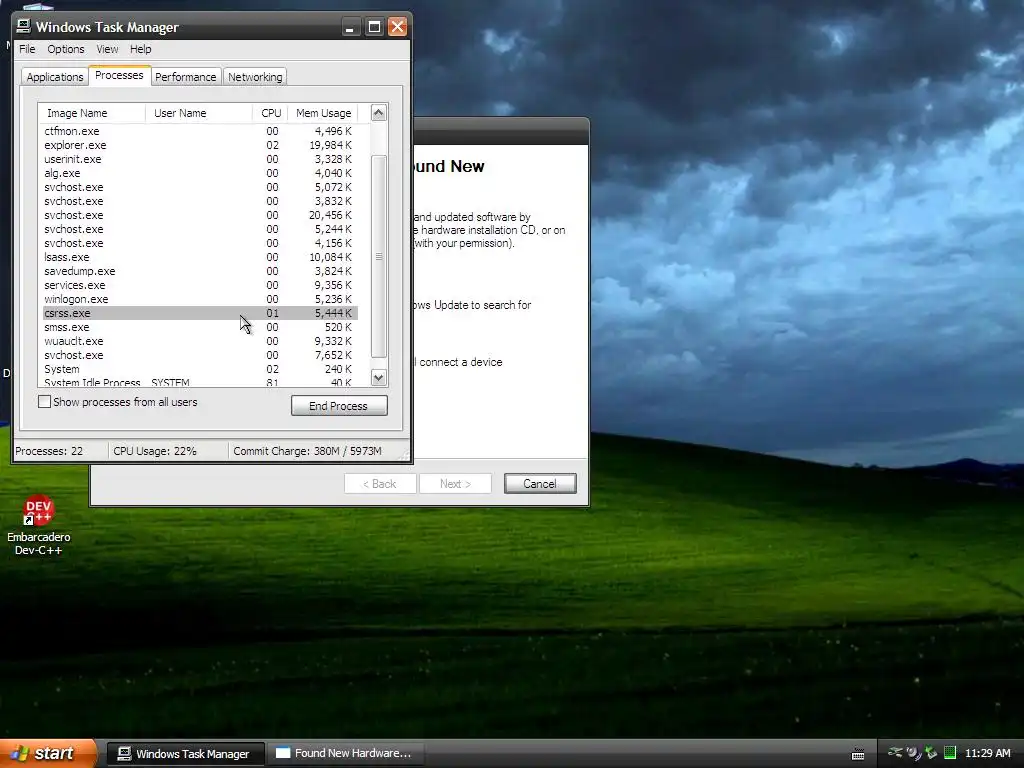The height and width of the screenshot is (768, 1024).
Task: Click the Windows Task Manager taskbar button
Action: pos(185,754)
